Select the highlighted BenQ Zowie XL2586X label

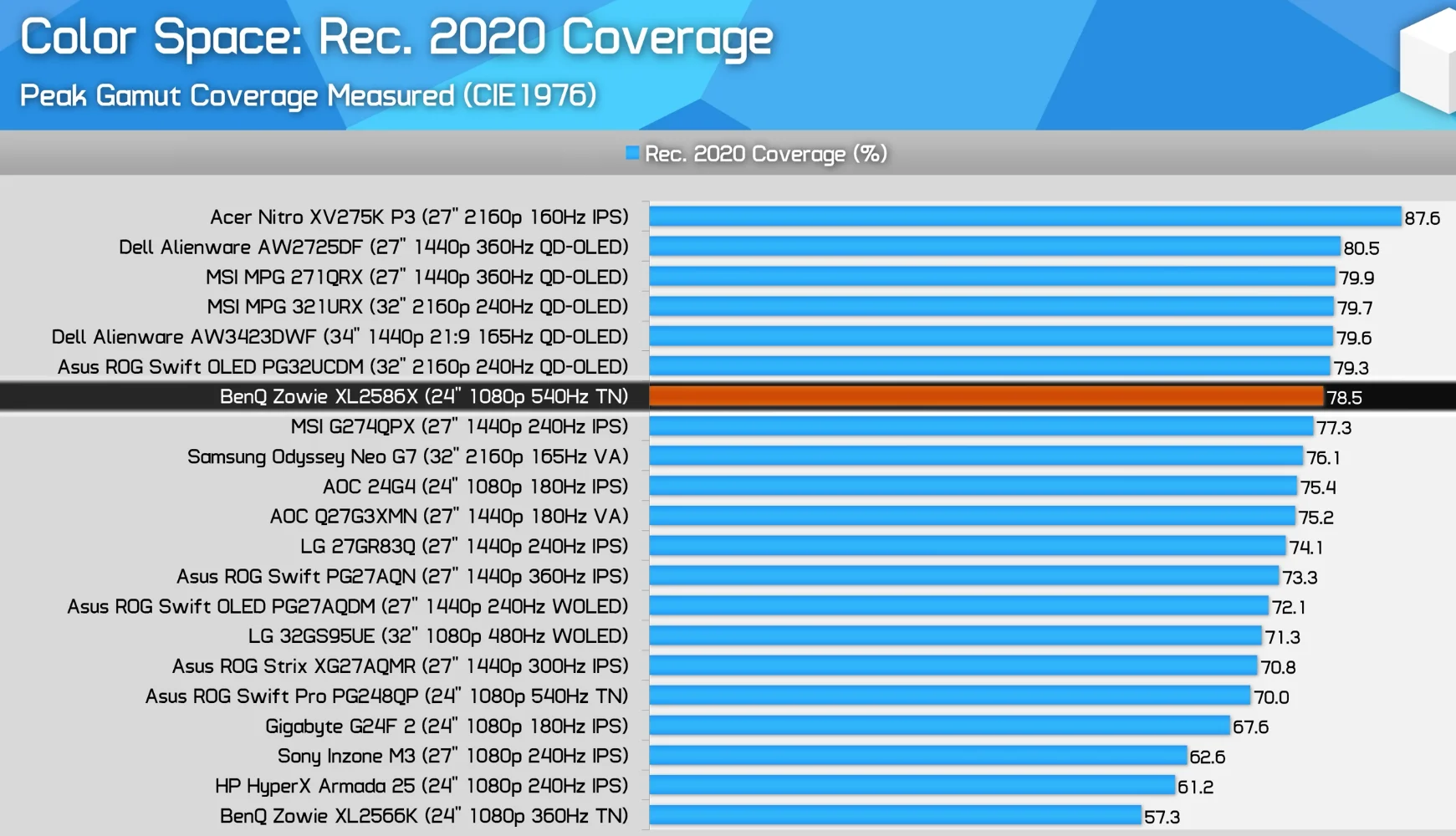424,396
